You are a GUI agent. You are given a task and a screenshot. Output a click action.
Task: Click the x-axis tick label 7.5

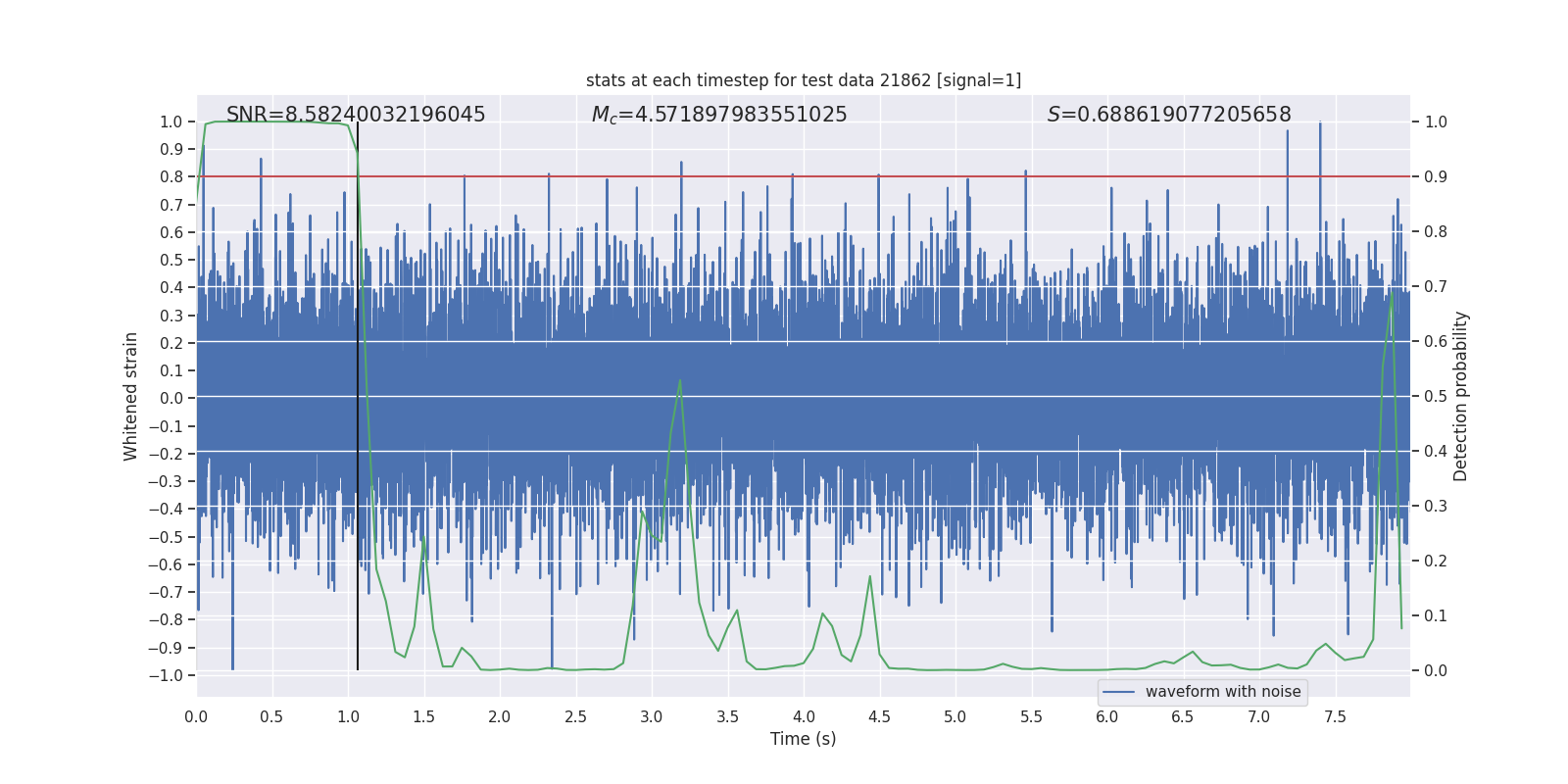click(1335, 717)
